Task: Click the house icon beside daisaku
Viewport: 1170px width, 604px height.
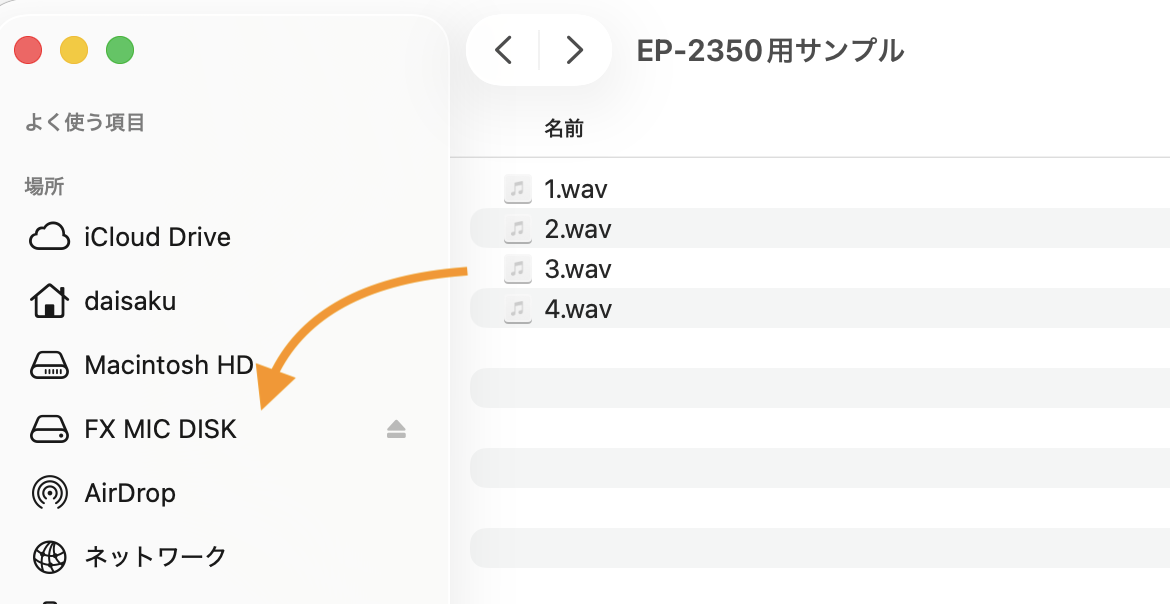Action: [x=49, y=301]
